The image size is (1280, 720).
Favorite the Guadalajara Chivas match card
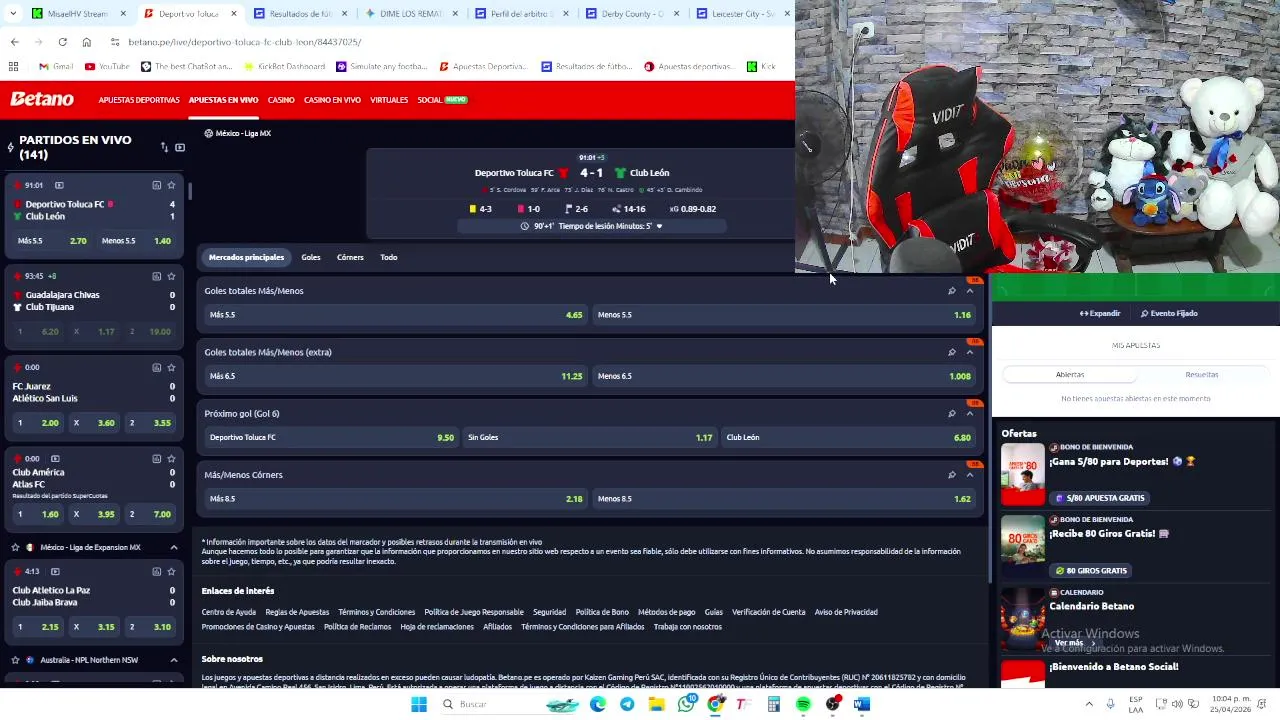click(x=171, y=276)
